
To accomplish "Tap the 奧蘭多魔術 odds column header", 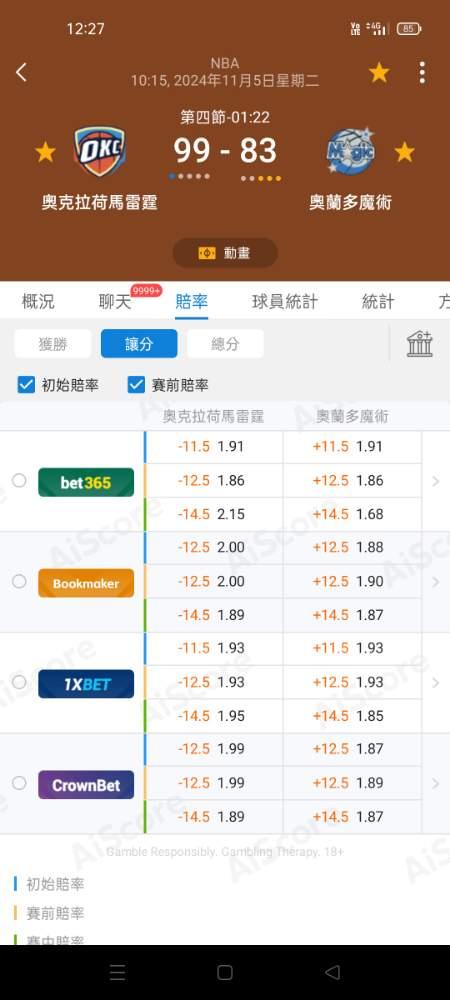I will pyautogui.click(x=352, y=416).
